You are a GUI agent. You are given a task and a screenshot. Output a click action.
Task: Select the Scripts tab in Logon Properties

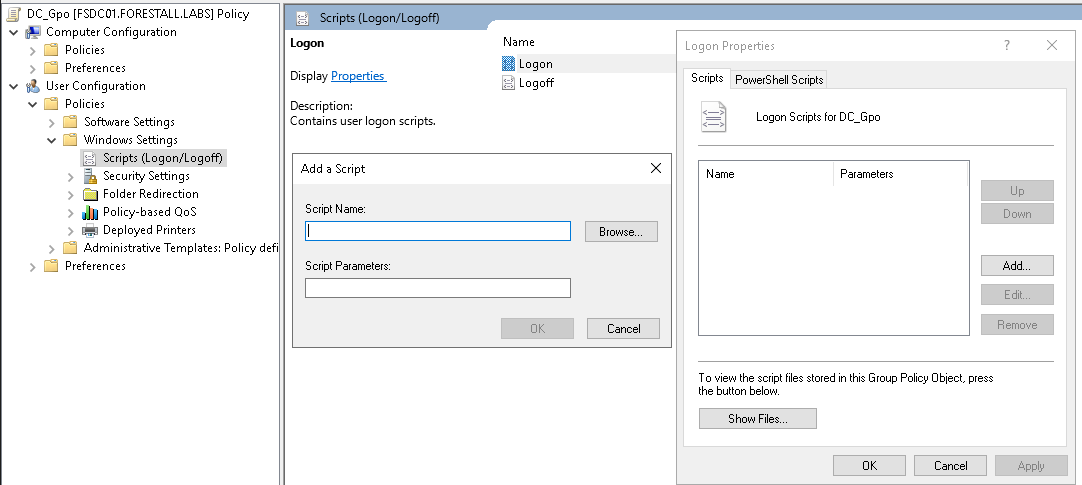(707, 79)
